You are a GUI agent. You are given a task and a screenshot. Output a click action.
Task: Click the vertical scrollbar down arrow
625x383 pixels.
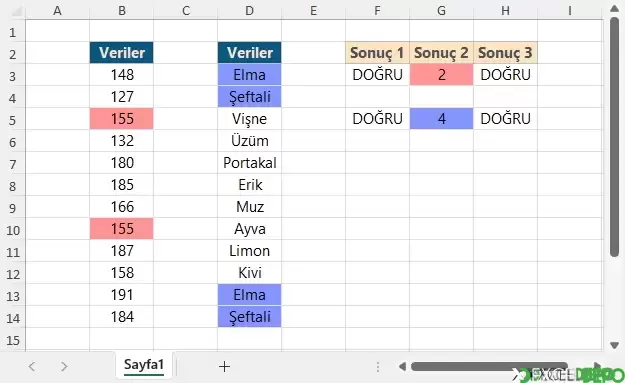[x=614, y=345]
